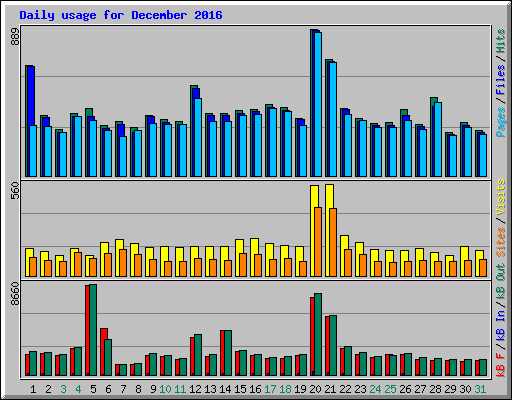Image resolution: width=512 pixels, height=400 pixels.
Task: Click day 27 on the x-axis
Action: pos(420,389)
